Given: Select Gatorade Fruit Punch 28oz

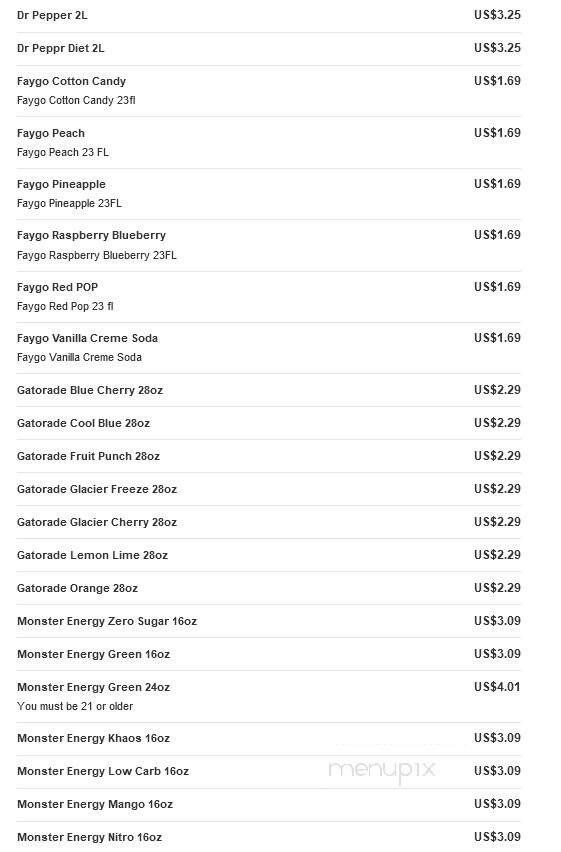Looking at the screenshot, I should coord(269,456).
